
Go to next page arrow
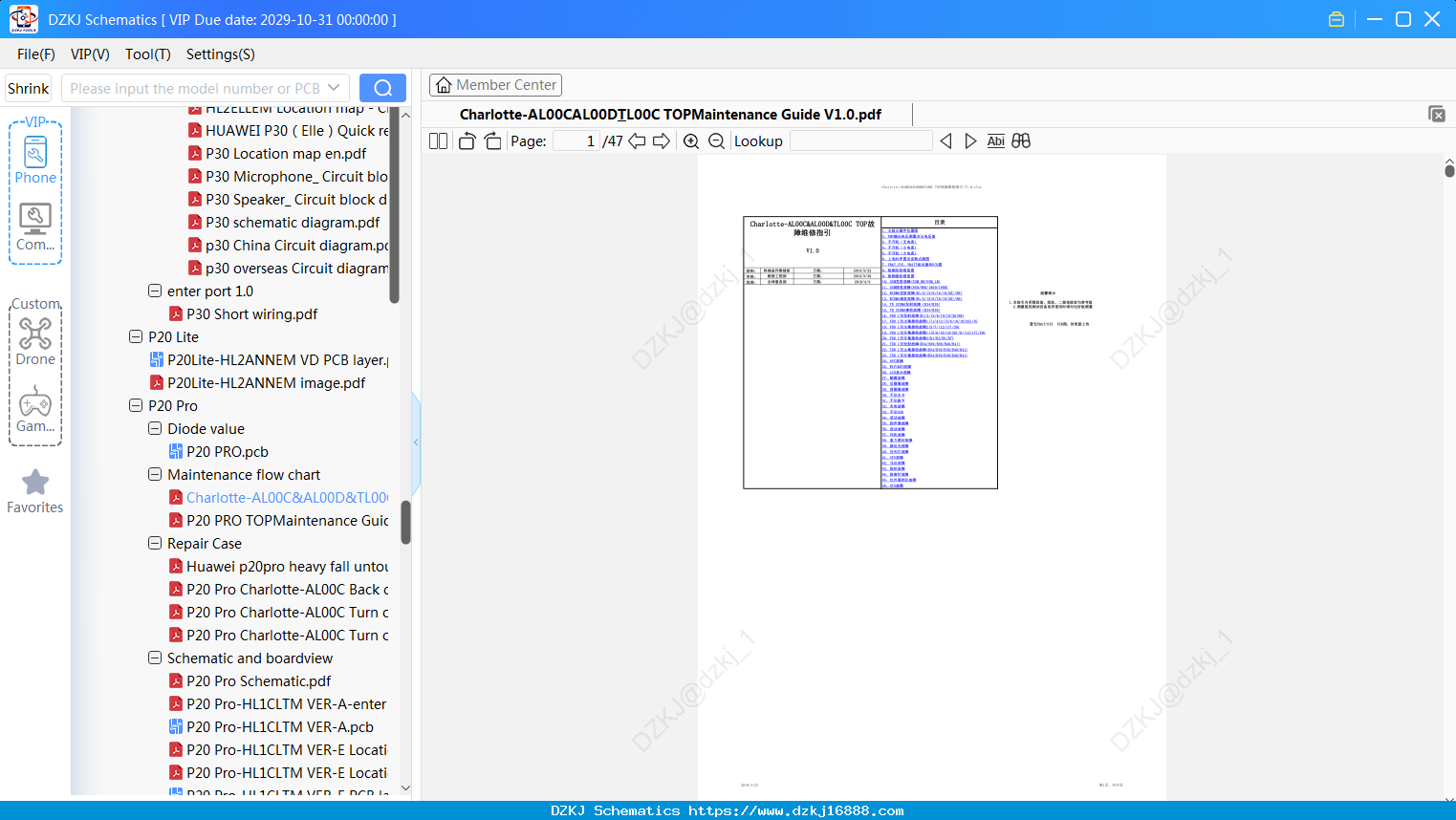pyautogui.click(x=661, y=140)
